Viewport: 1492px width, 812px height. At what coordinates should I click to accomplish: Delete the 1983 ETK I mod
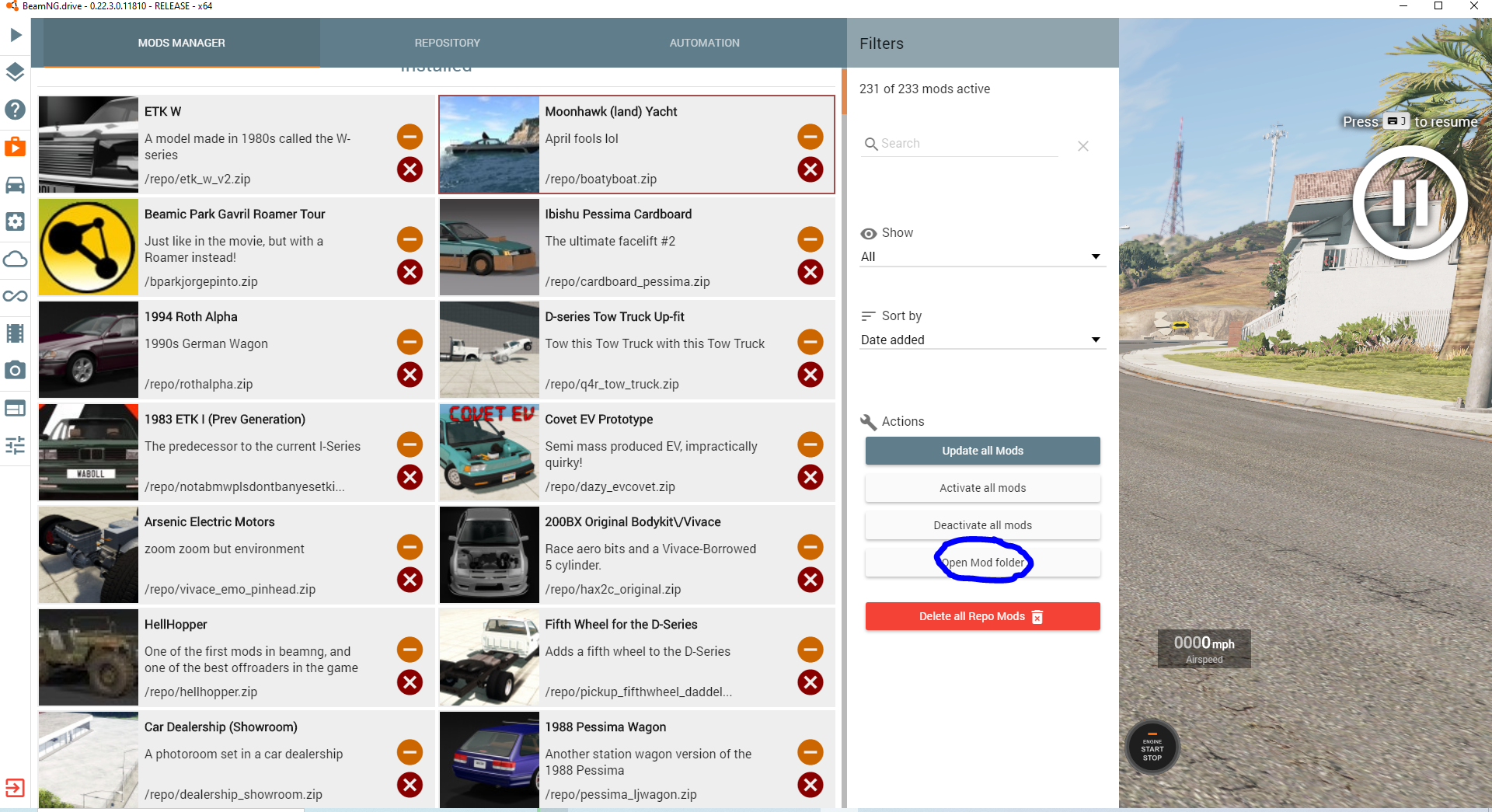(x=410, y=477)
